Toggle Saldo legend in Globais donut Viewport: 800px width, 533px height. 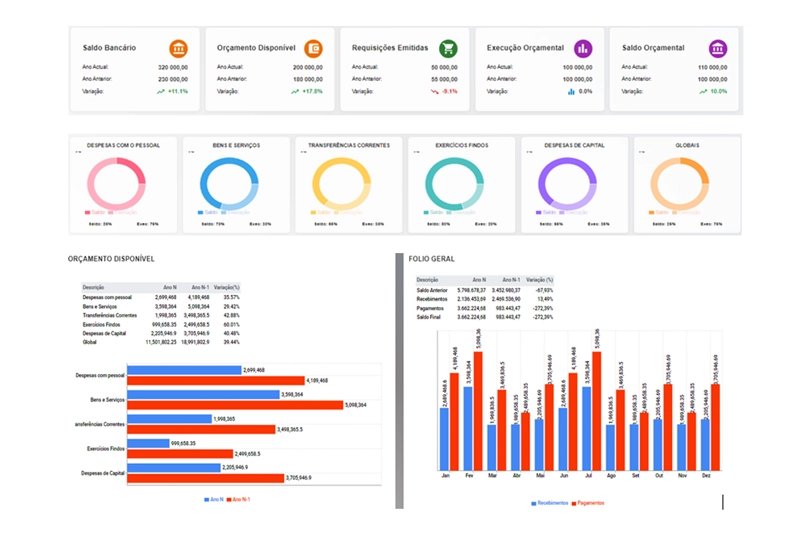tap(659, 212)
